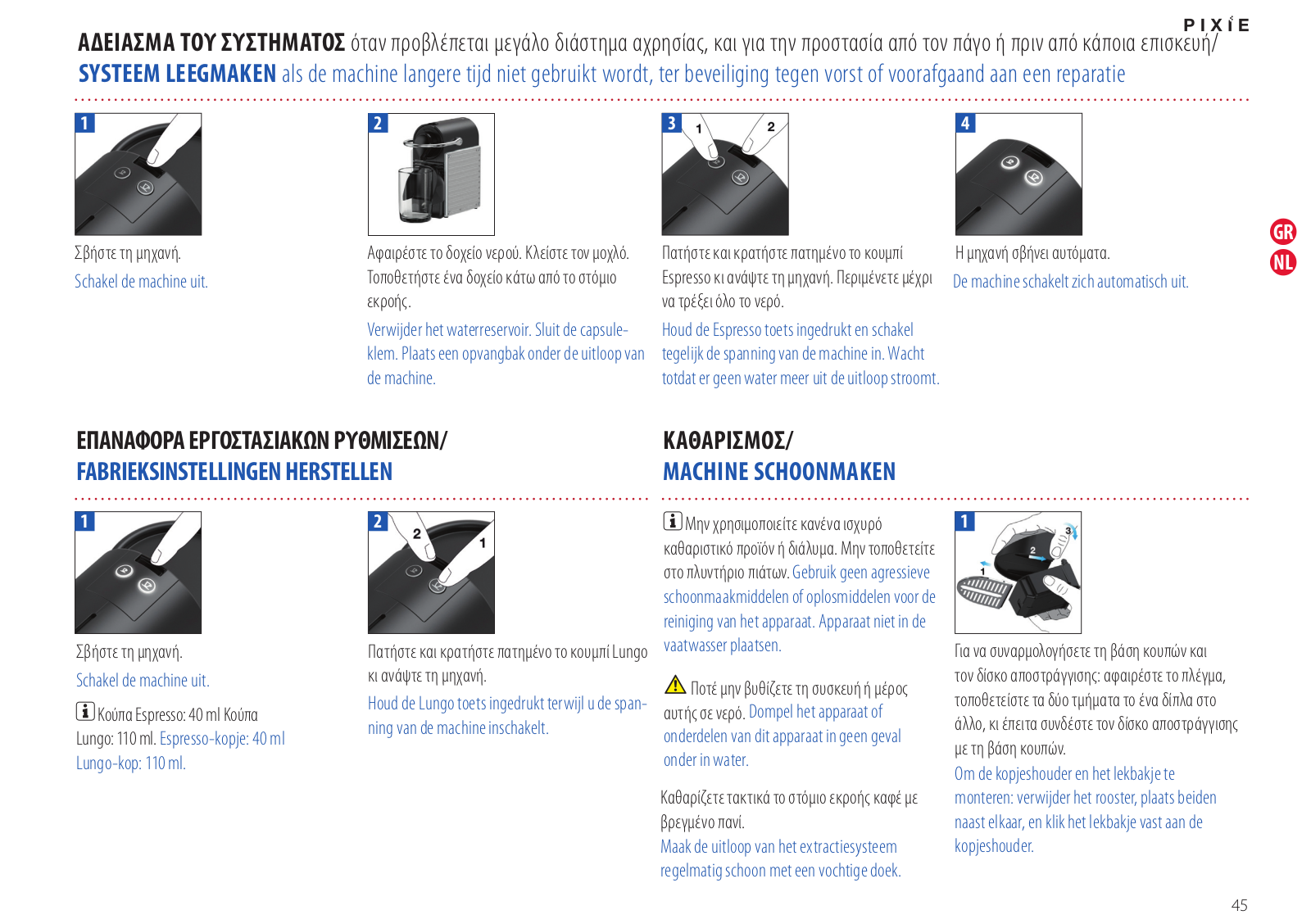Viewport: 1311px width, 924px height.
Task: Click the info icon beside Κούπα Espresso
Action: [x=85, y=711]
